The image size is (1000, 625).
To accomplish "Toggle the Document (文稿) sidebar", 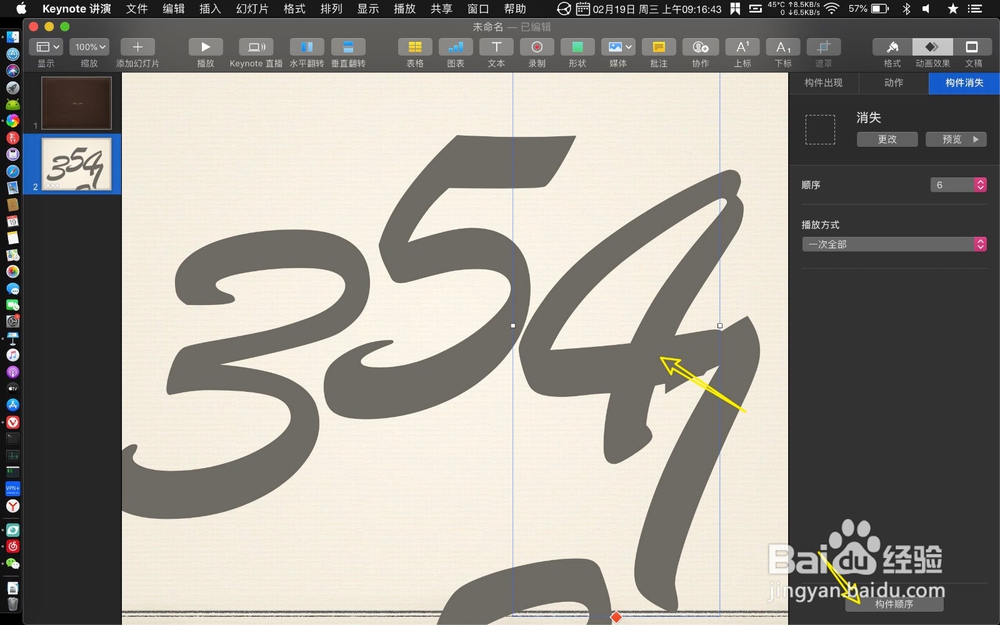I will 972,46.
